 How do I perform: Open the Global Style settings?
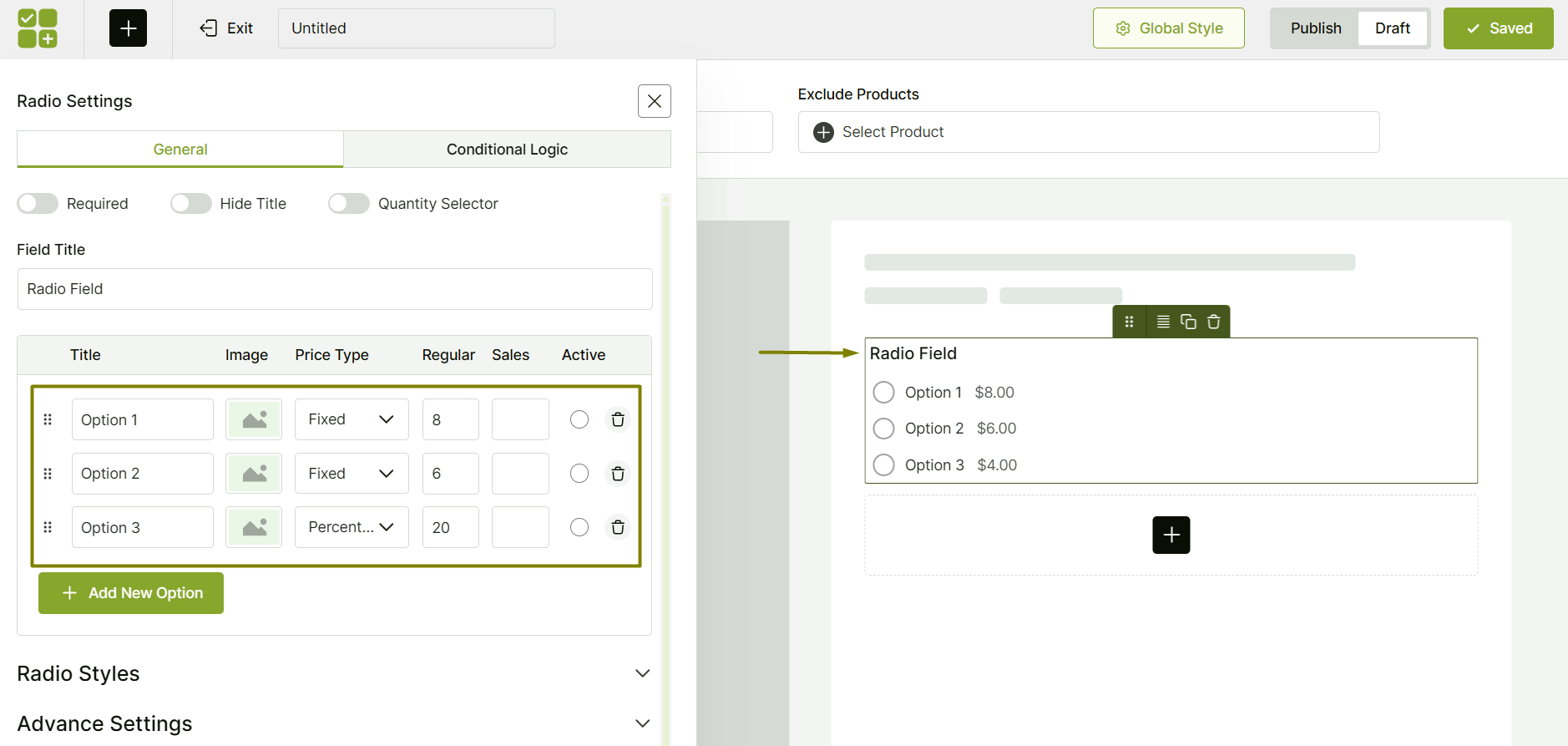(x=1168, y=28)
